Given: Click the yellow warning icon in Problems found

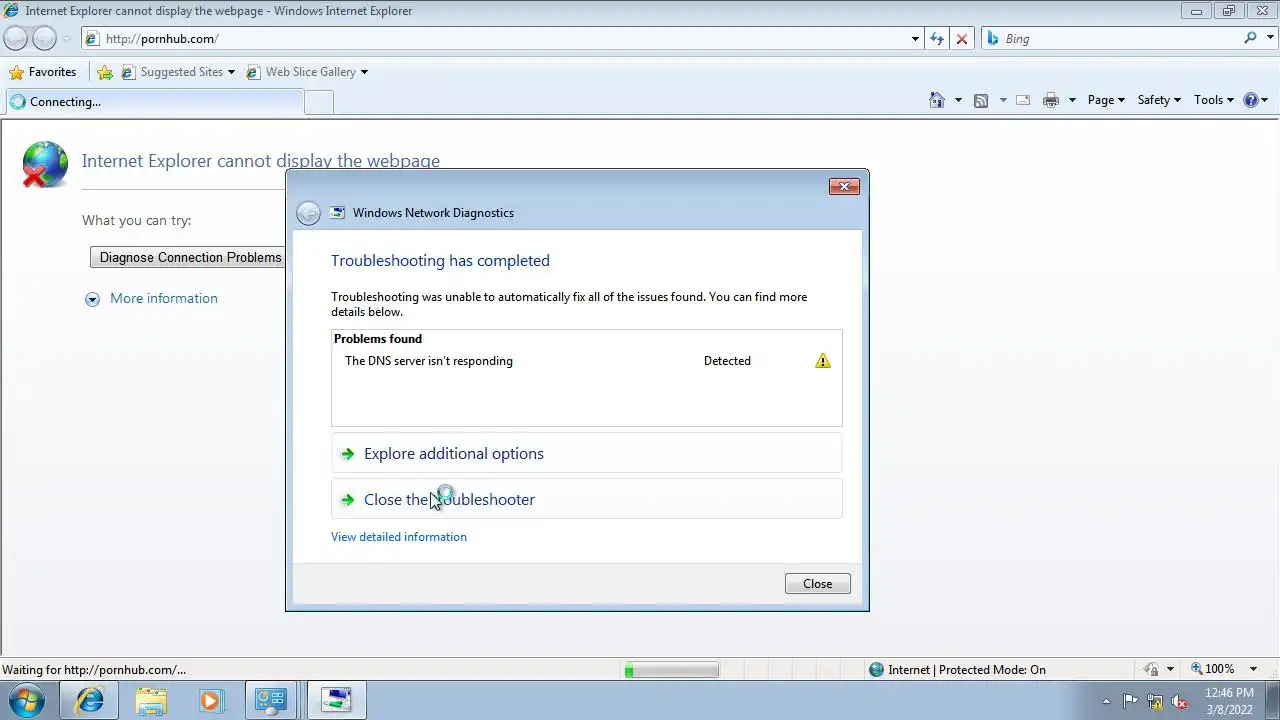Looking at the screenshot, I should [822, 361].
